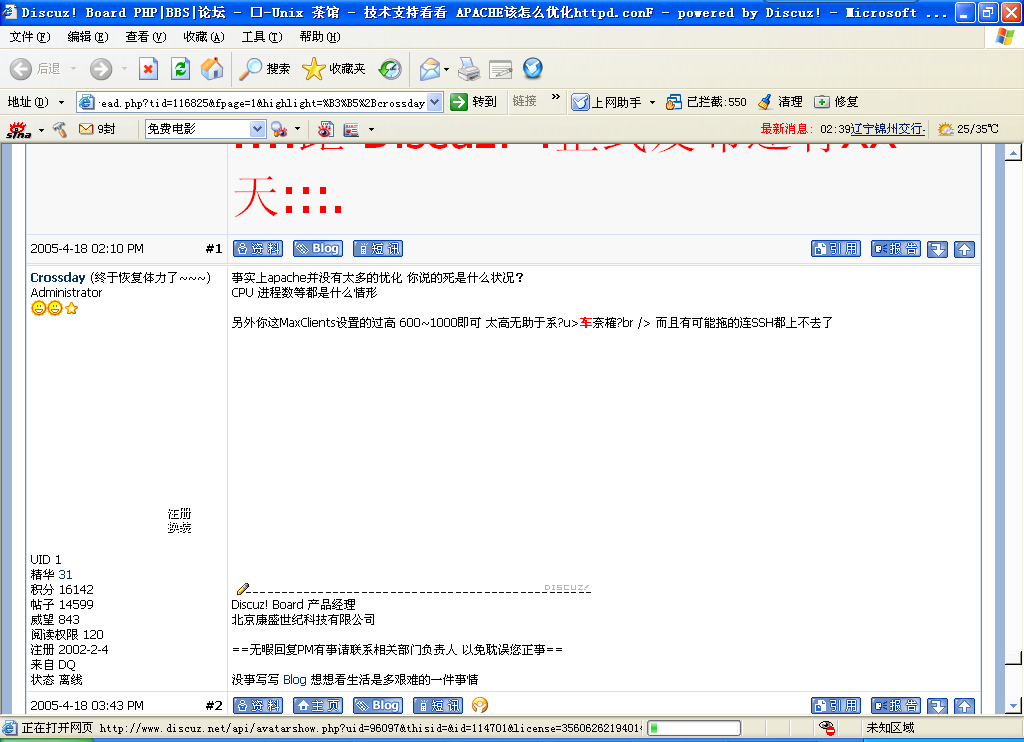Screen dimensions: 1024x742
Task: Go to the Home page icon
Action: point(212,69)
